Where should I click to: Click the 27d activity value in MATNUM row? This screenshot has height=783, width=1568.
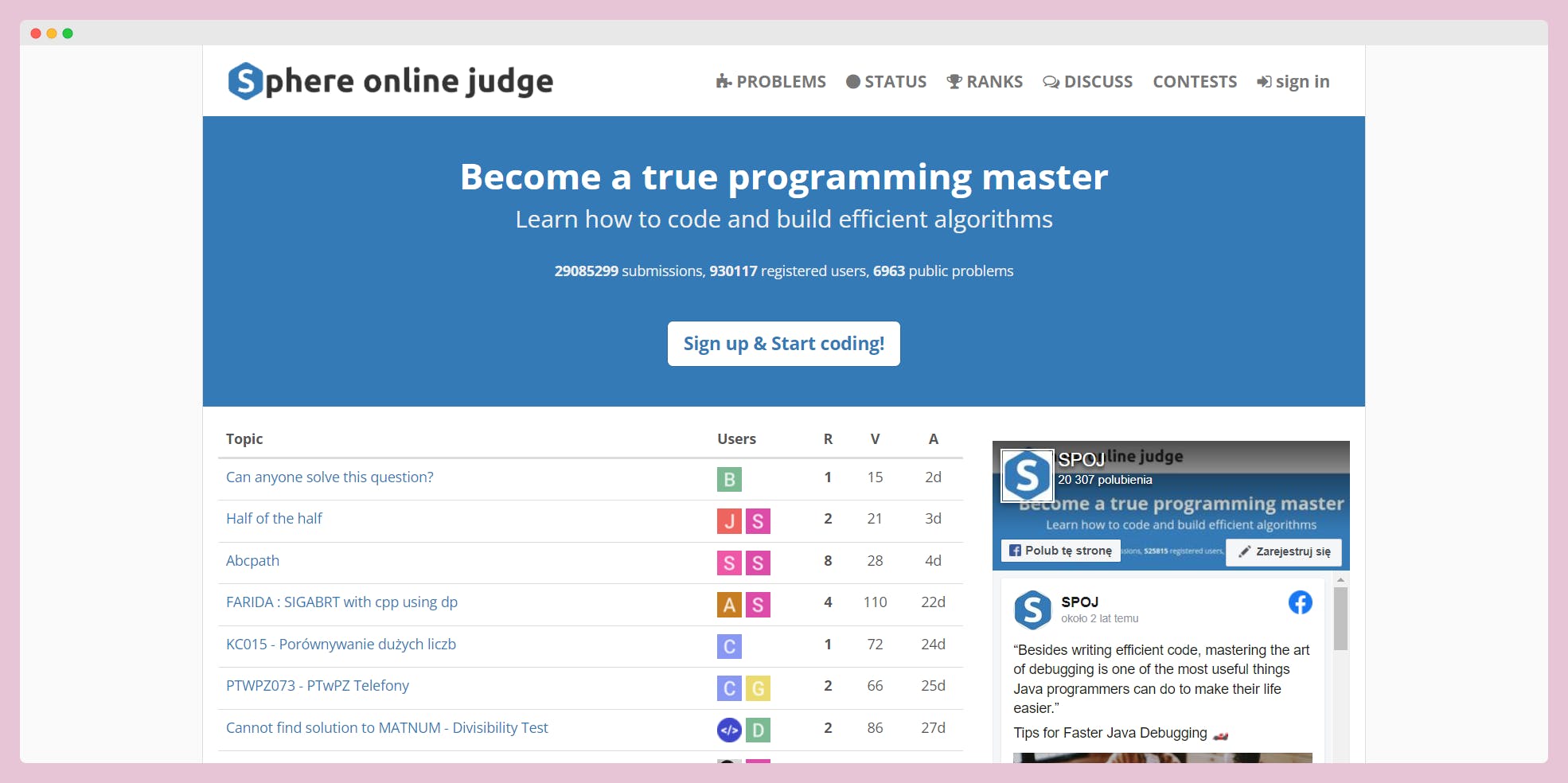point(933,728)
